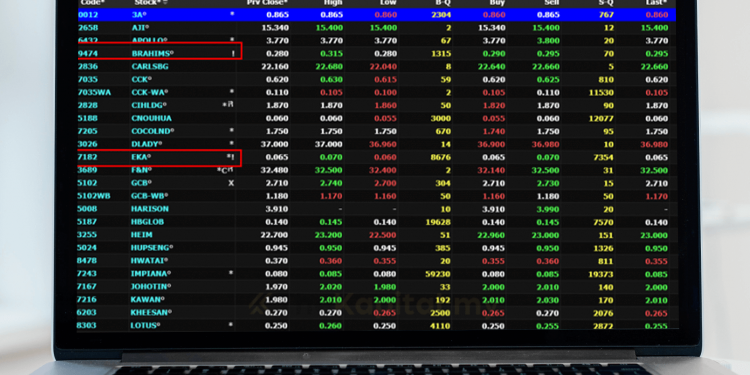This screenshot has width=750, height=375.
Task: Click COCOLND buy quantity 670
Action: 443,131
